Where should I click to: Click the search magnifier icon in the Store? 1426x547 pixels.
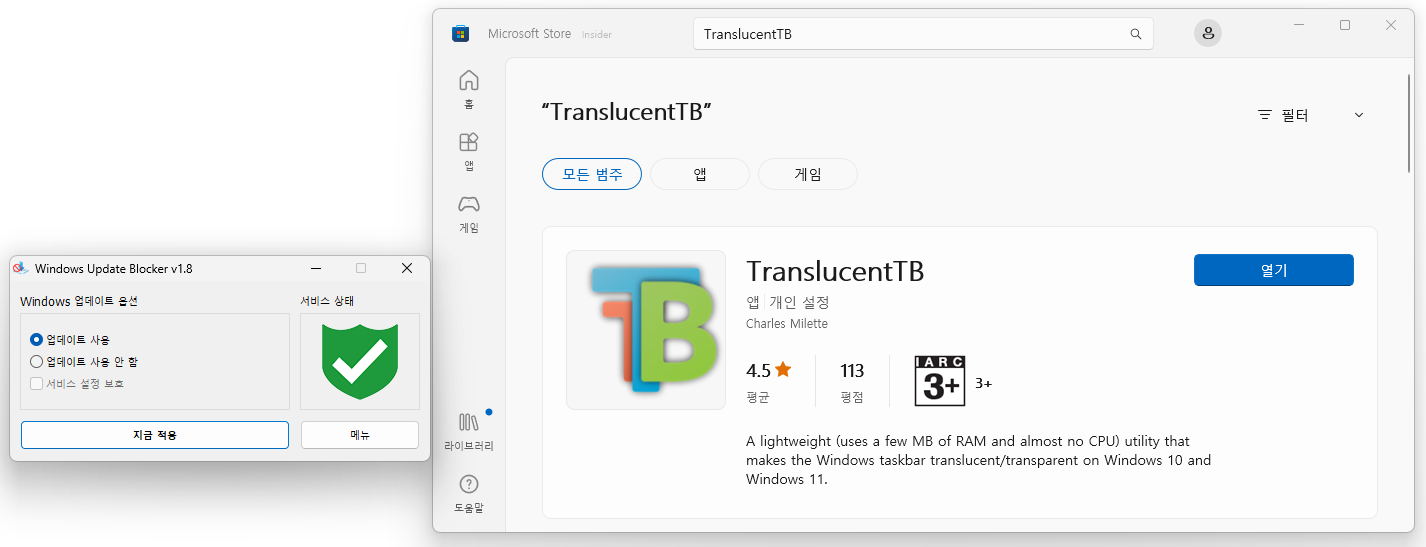[1135, 34]
